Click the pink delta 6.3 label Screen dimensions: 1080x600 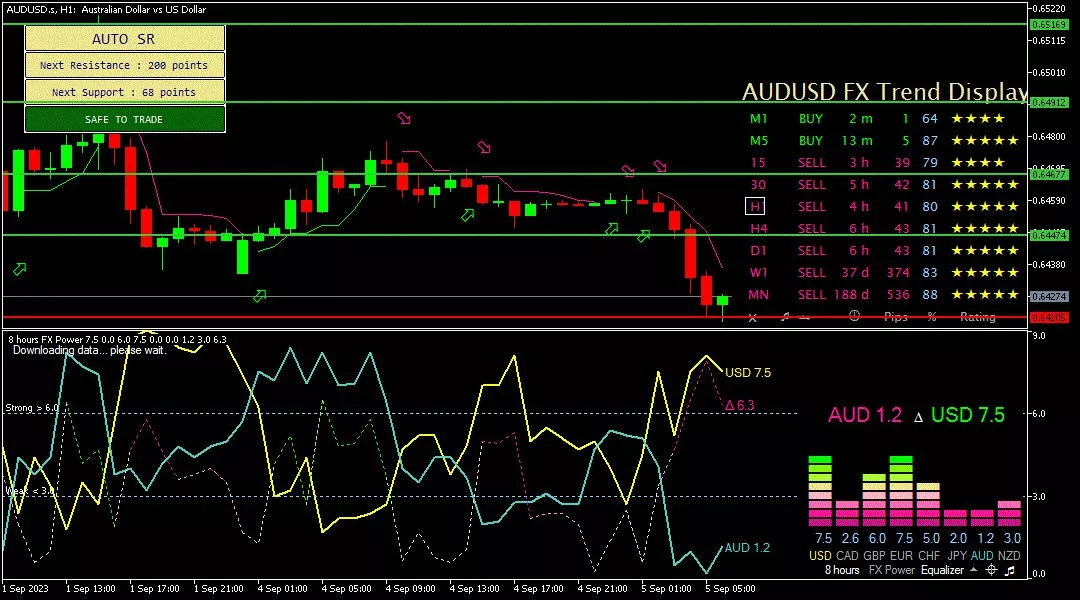[740, 405]
